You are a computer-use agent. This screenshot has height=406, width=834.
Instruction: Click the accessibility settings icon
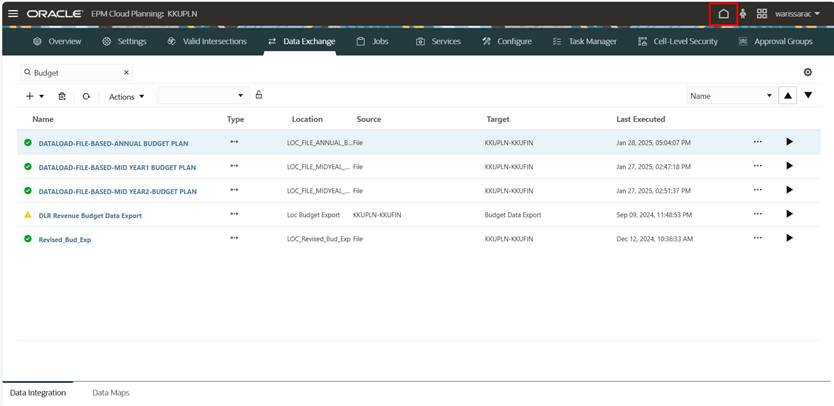[x=743, y=14]
